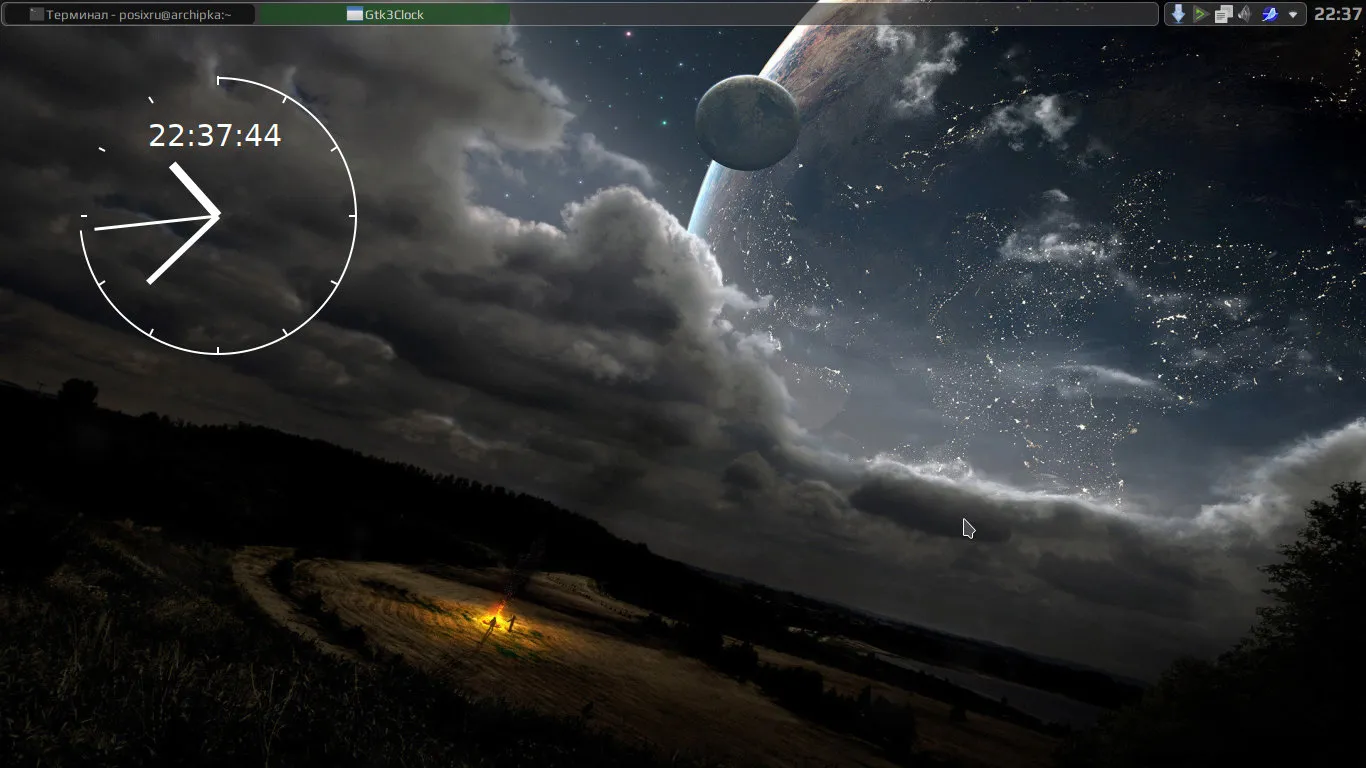The image size is (1366, 768).
Task: Click the 22:37:44 digital time readout
Action: click(x=215, y=136)
